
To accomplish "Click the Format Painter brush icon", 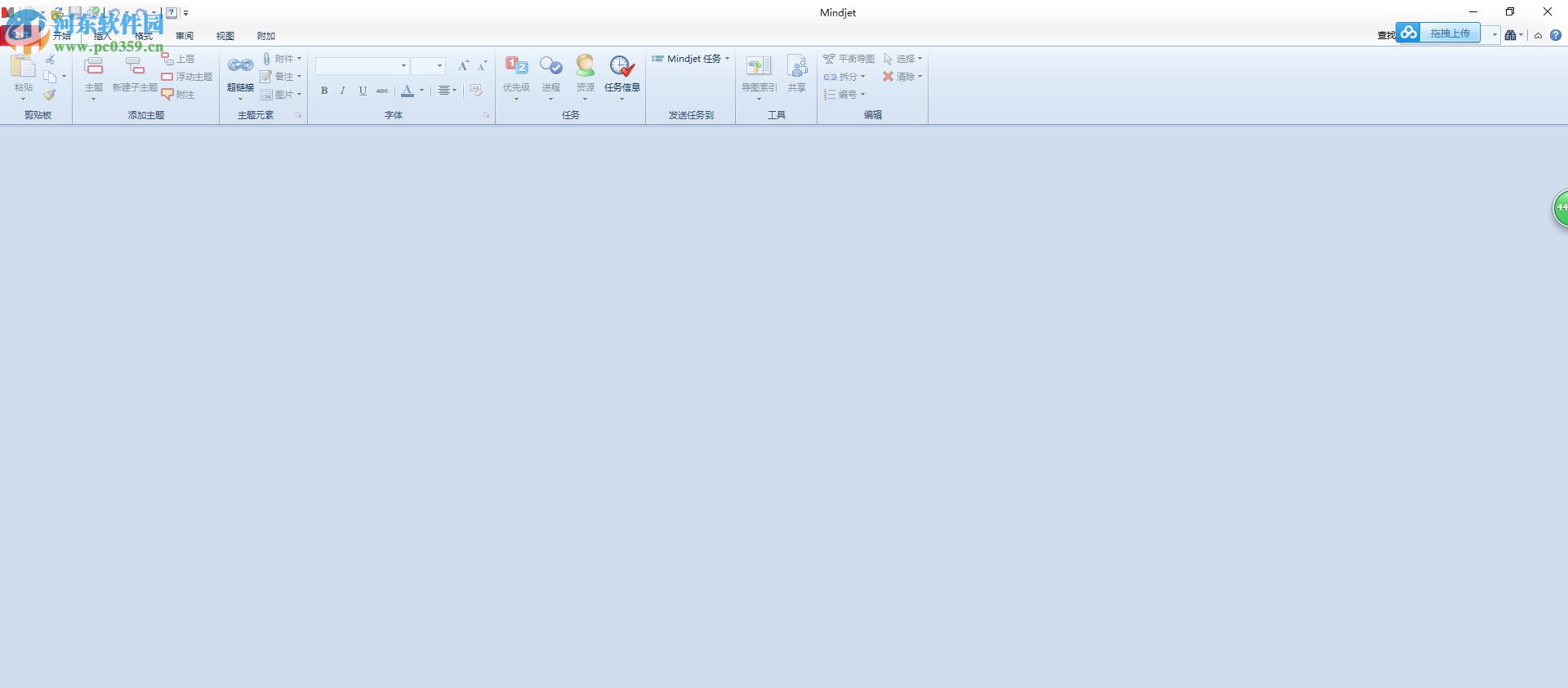I will pyautogui.click(x=50, y=95).
